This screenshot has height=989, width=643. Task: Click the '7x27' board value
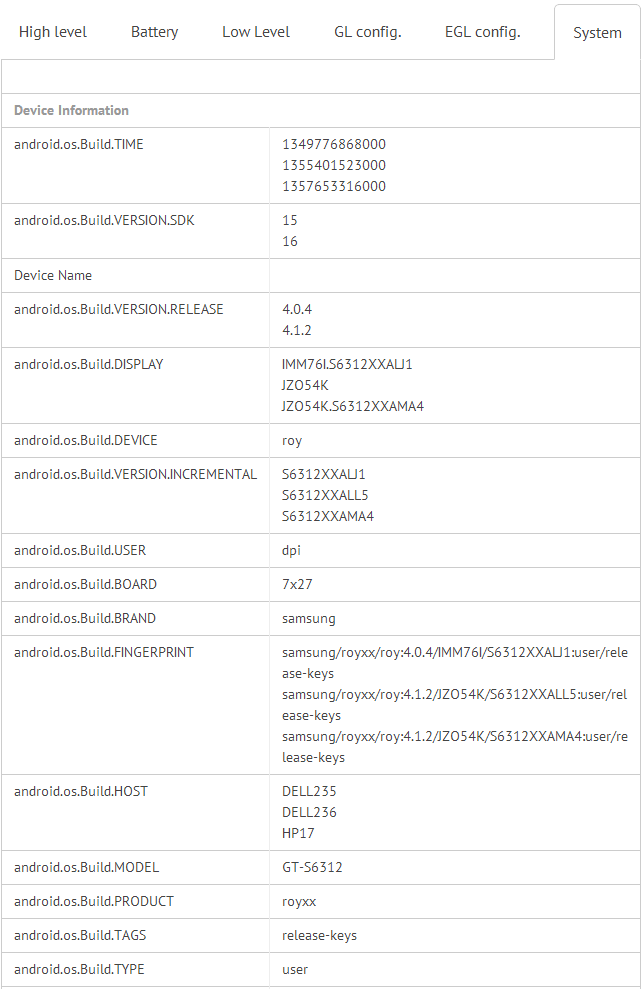coord(298,584)
